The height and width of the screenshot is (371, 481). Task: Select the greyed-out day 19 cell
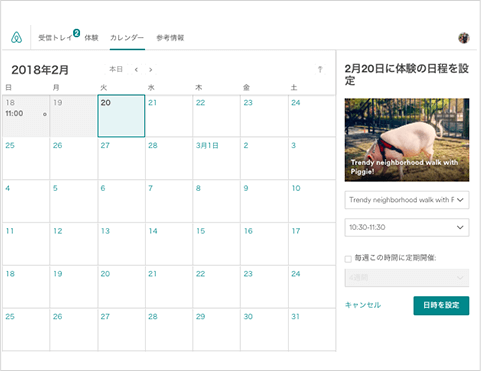click(73, 116)
